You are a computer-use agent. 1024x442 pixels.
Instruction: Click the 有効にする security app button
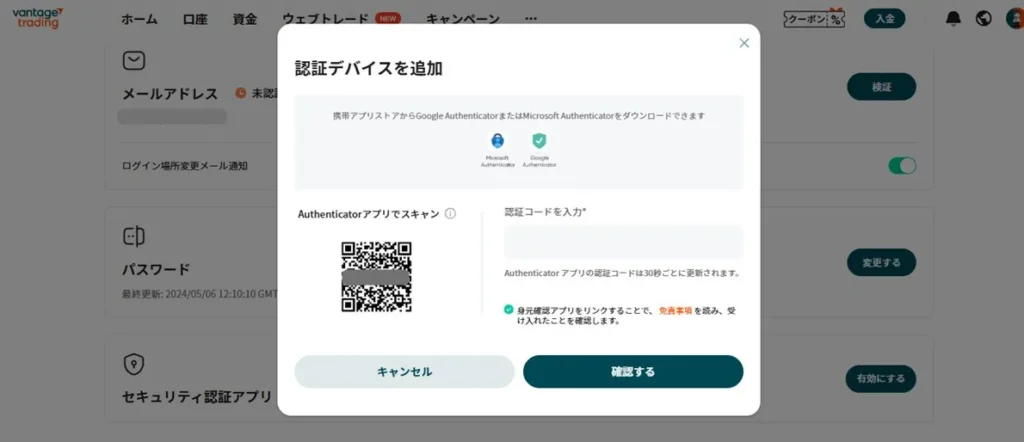click(x=881, y=379)
